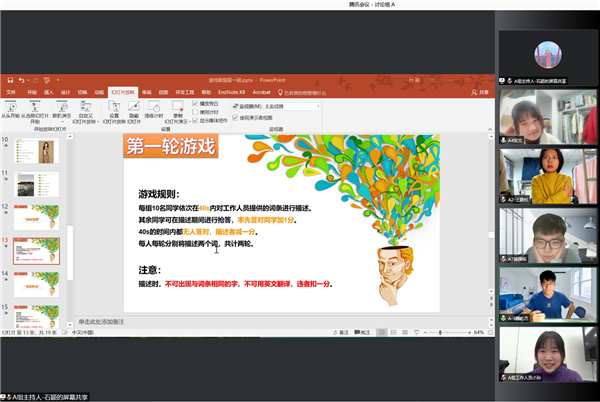600x402 pixels.
Task: Toggle the Play Narrations checkbox
Action: coord(195,103)
